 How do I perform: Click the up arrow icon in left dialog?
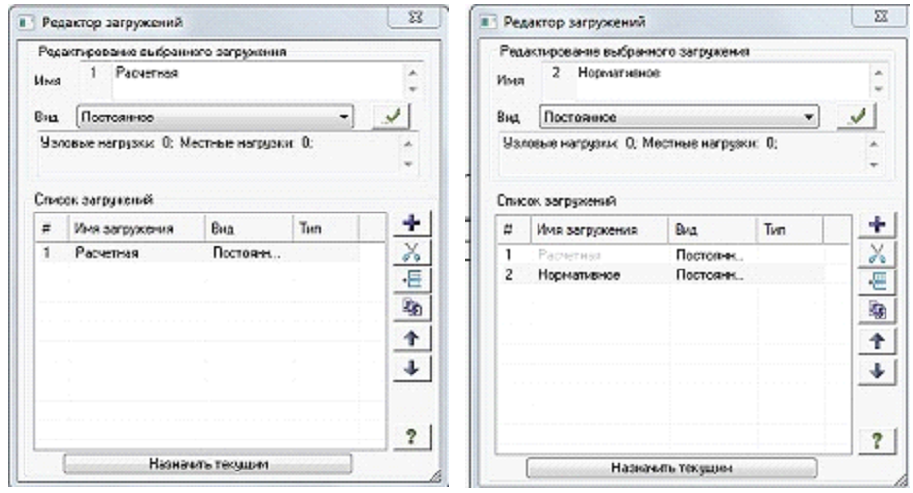pyautogui.click(x=412, y=338)
